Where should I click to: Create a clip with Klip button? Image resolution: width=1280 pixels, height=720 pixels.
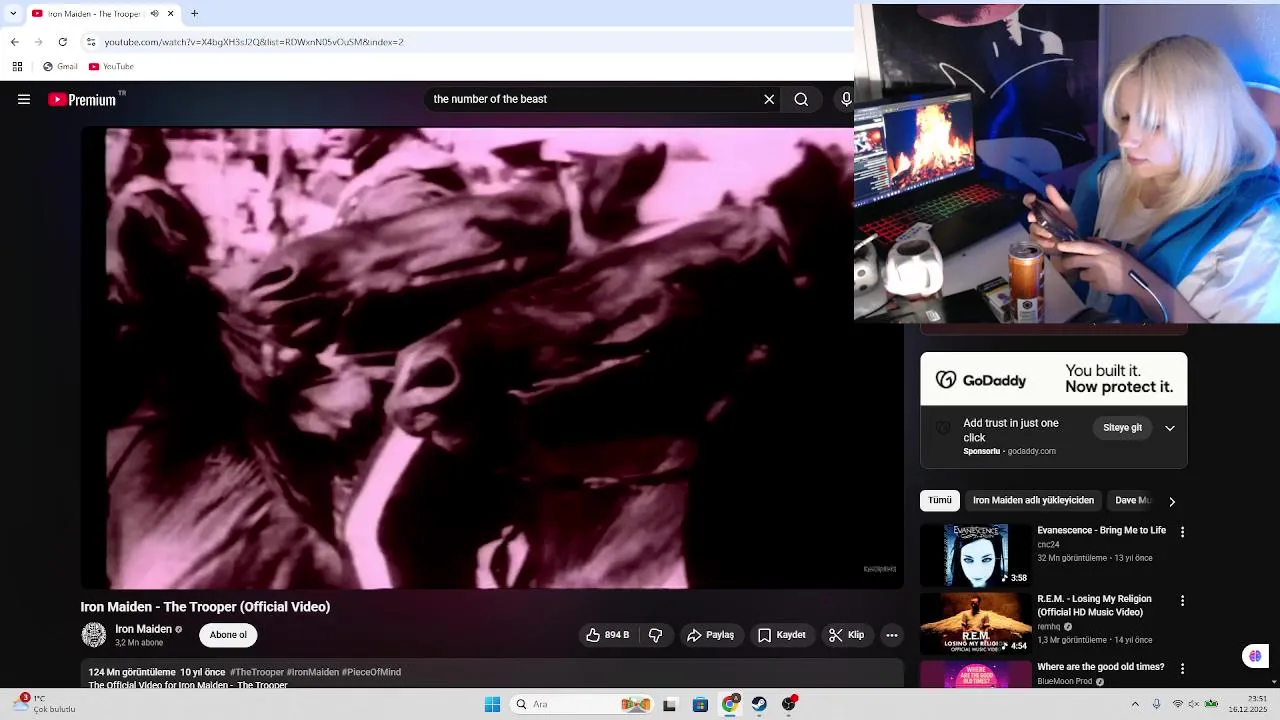coord(847,635)
